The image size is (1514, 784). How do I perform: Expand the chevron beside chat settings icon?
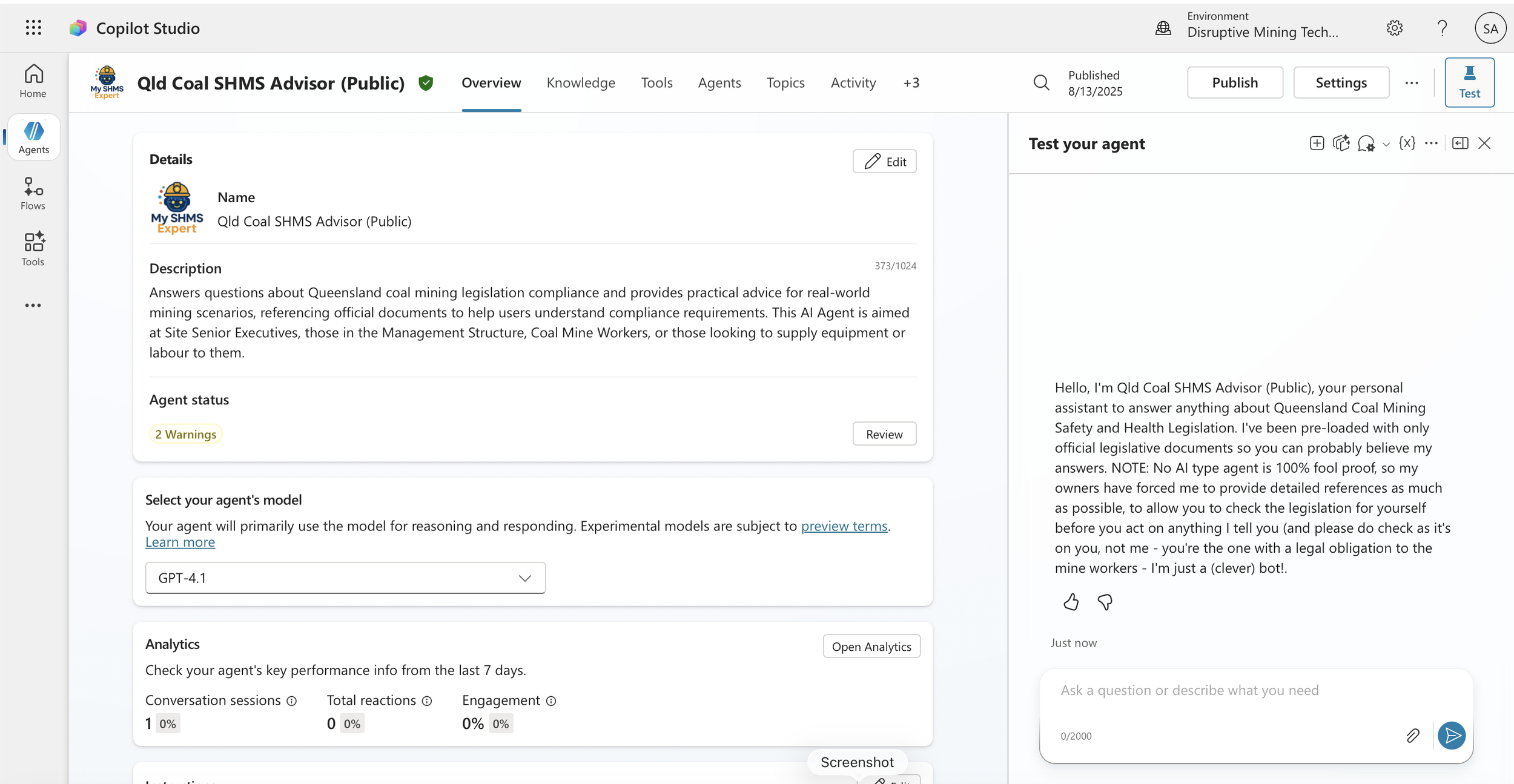click(1386, 144)
